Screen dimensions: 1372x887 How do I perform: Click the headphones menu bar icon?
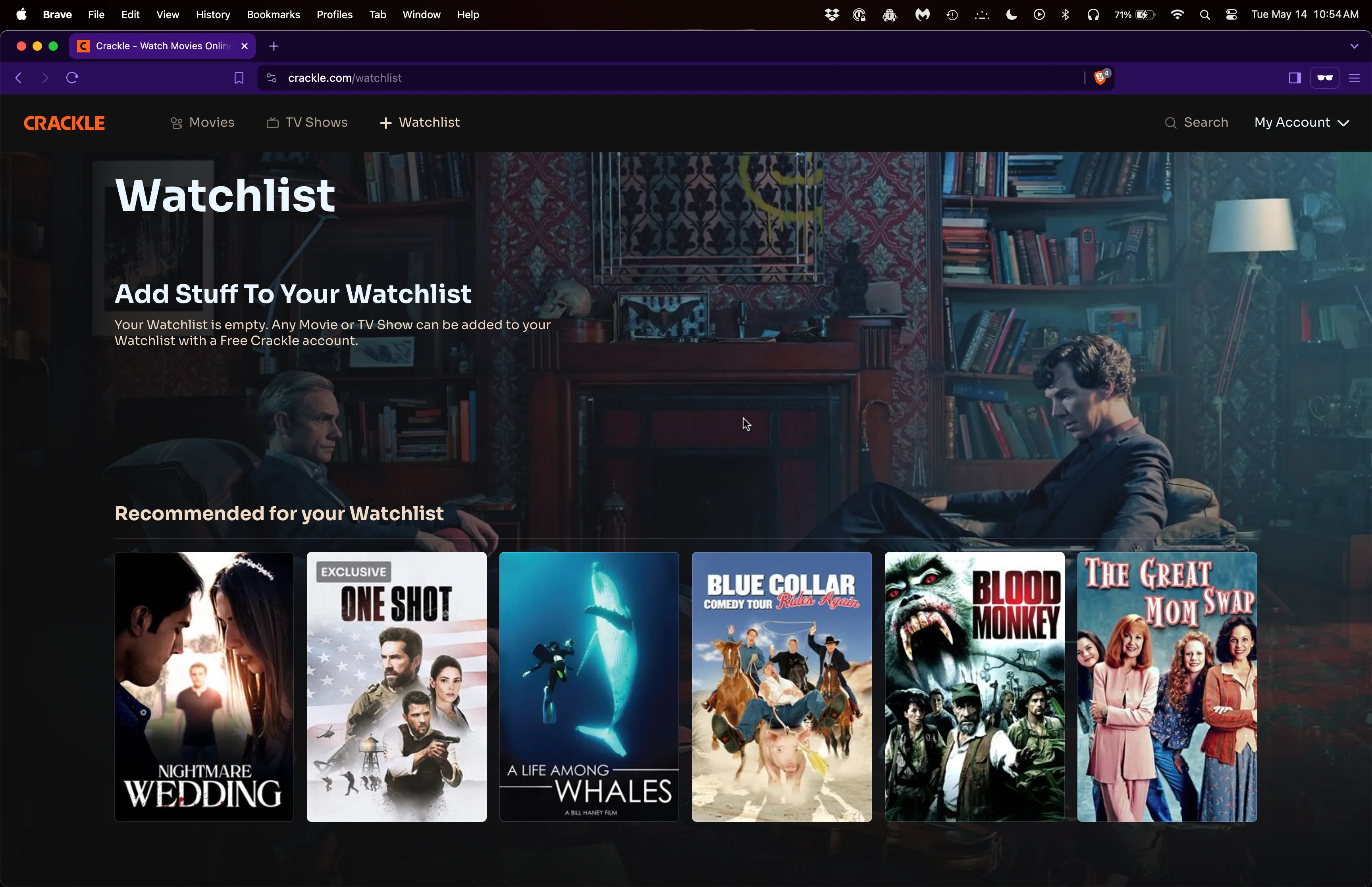pos(1093,14)
